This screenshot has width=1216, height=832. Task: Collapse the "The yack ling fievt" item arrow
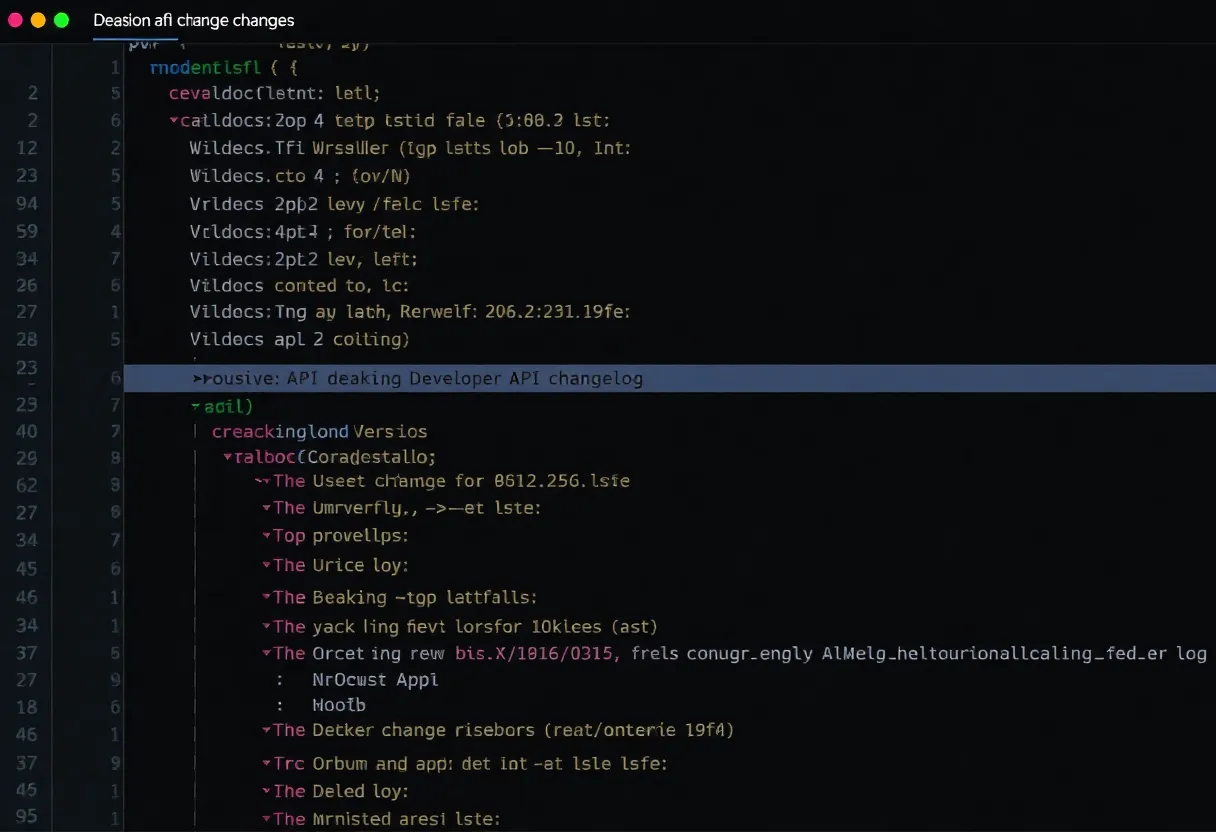pyautogui.click(x=266, y=627)
